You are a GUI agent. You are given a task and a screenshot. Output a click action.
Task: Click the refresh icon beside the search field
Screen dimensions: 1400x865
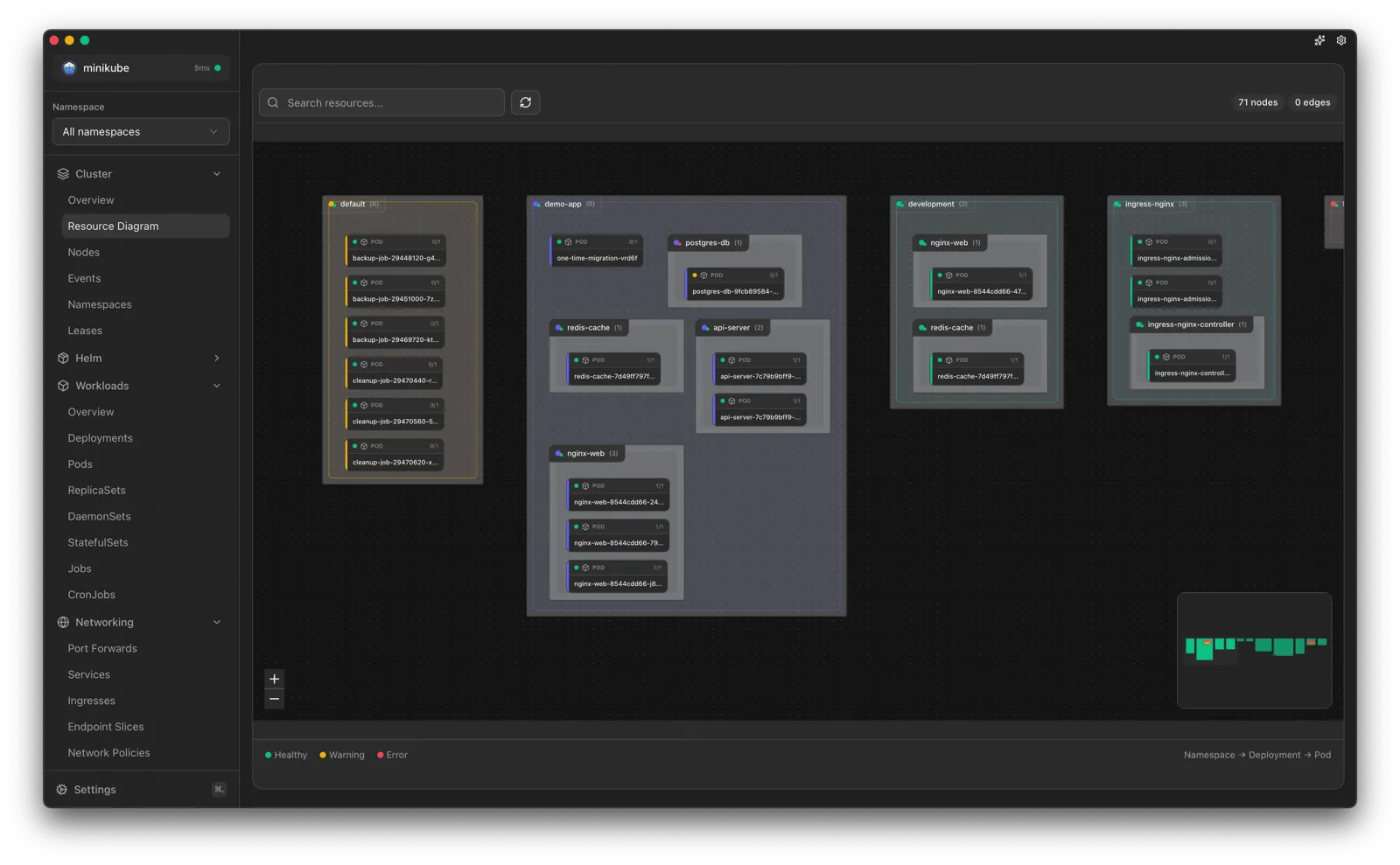525,102
